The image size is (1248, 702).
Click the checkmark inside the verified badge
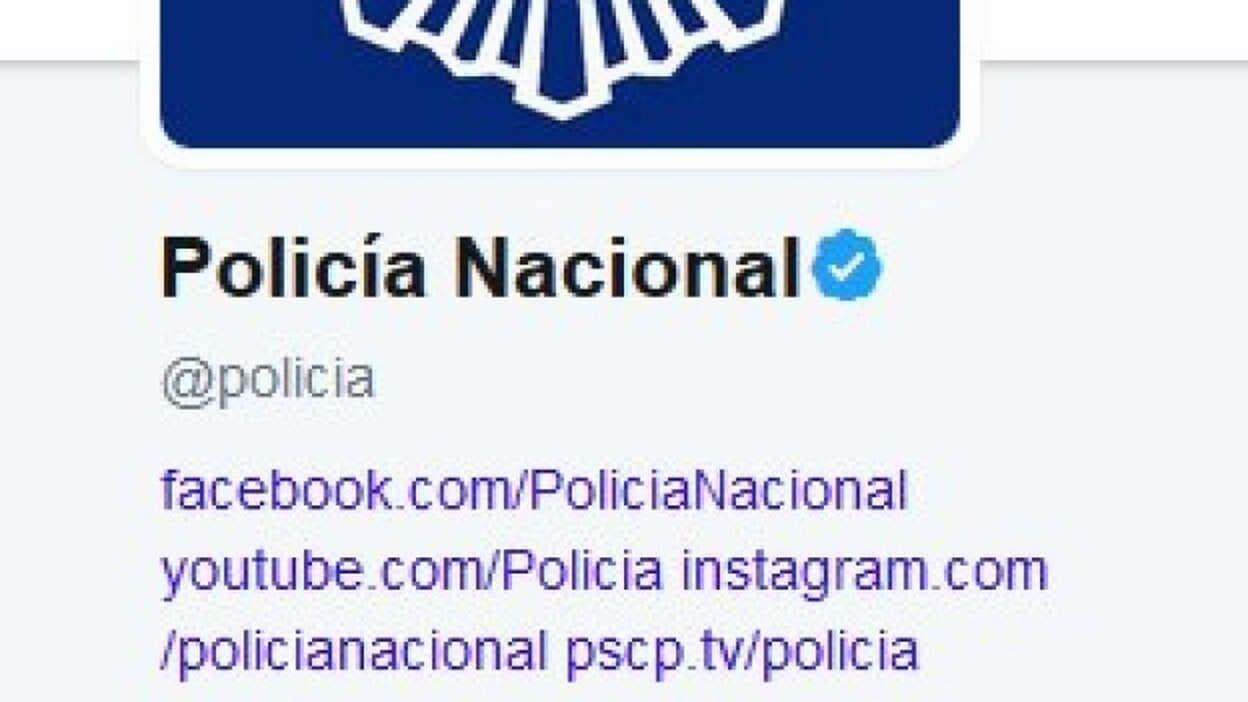pyautogui.click(x=846, y=265)
